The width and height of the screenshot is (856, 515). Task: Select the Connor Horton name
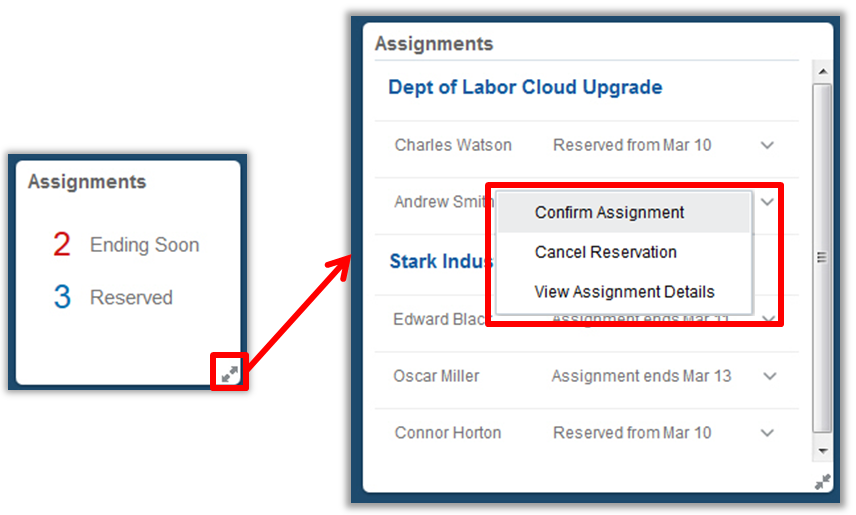point(447,433)
